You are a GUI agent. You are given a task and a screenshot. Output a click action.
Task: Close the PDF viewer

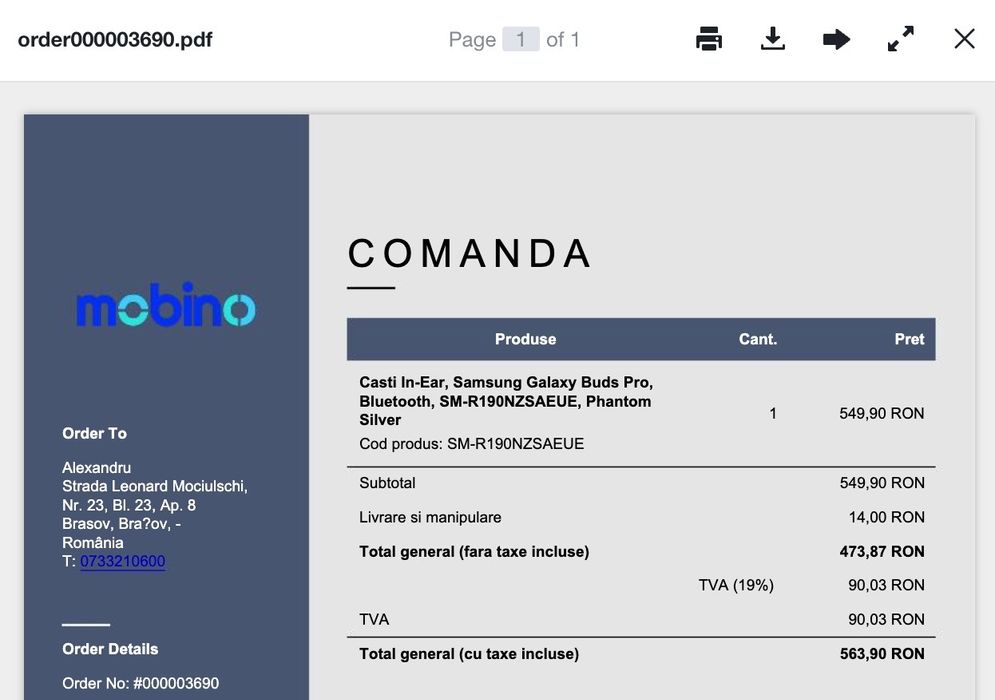[965, 39]
